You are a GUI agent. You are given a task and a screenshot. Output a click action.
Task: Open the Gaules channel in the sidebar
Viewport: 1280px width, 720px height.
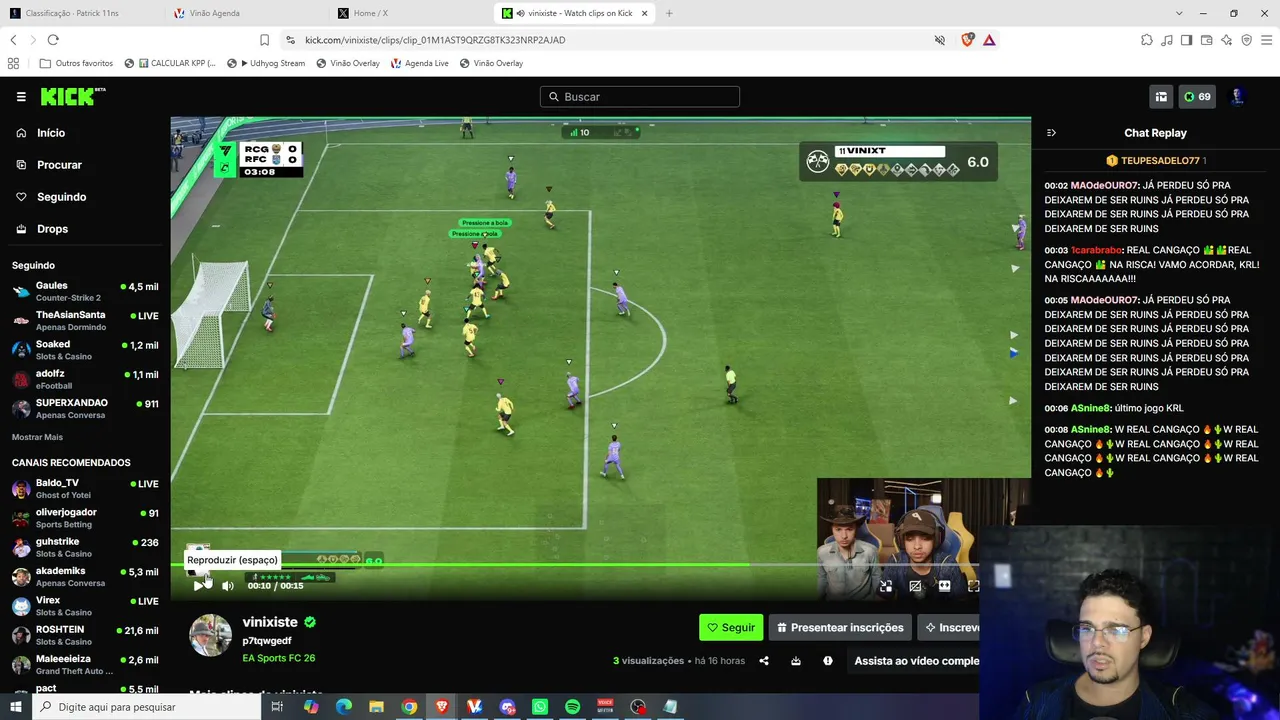85,291
